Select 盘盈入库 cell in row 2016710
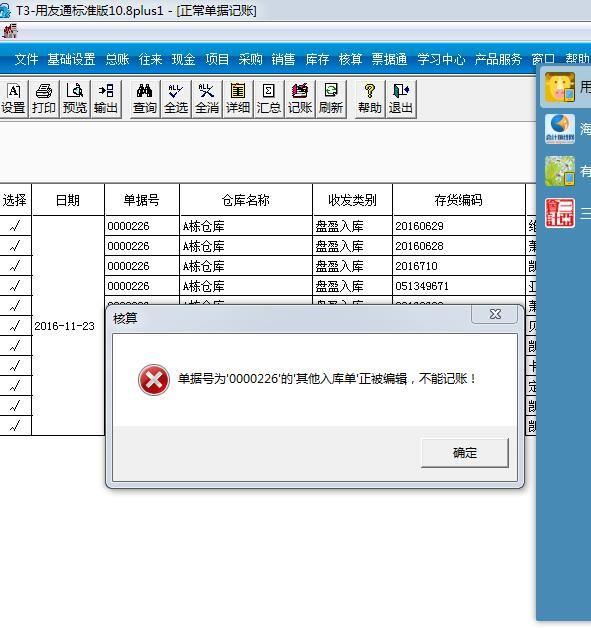Viewport: 591px width, 628px height. pyautogui.click(x=352, y=266)
